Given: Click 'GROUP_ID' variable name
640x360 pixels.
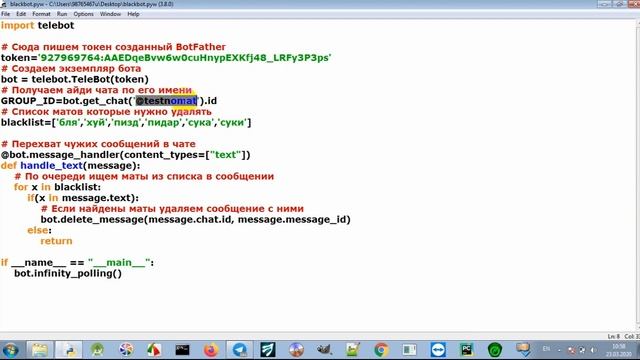Looking at the screenshot, I should click(x=29, y=101).
